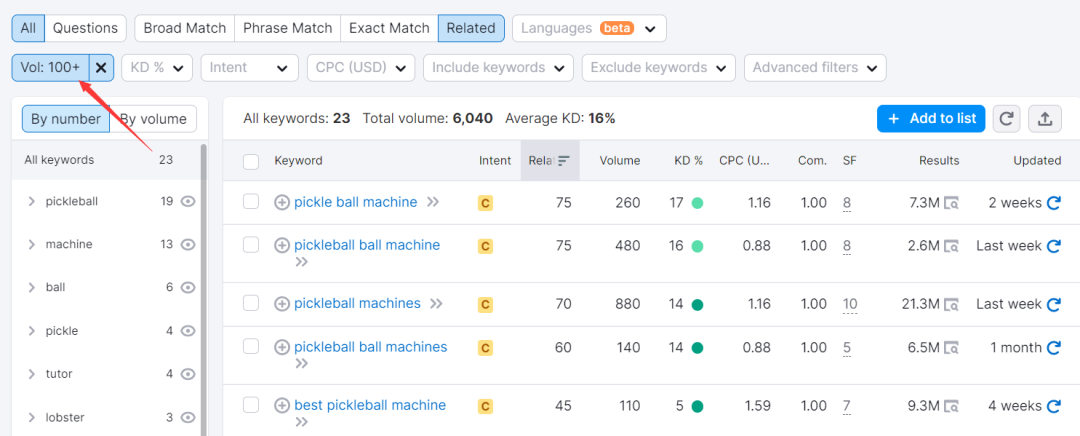The width and height of the screenshot is (1080, 436).
Task: Refresh the pickle ball machine row update
Action: pos(1053,203)
